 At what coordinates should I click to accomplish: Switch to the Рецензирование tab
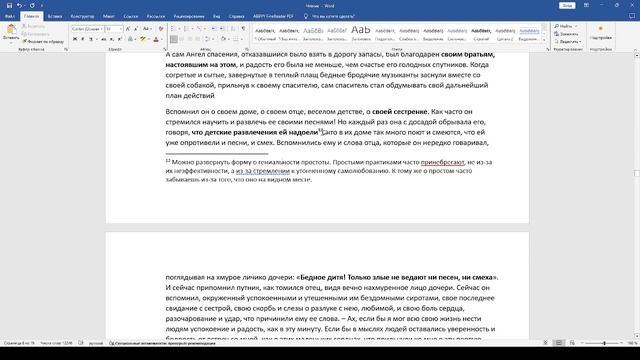189,16
